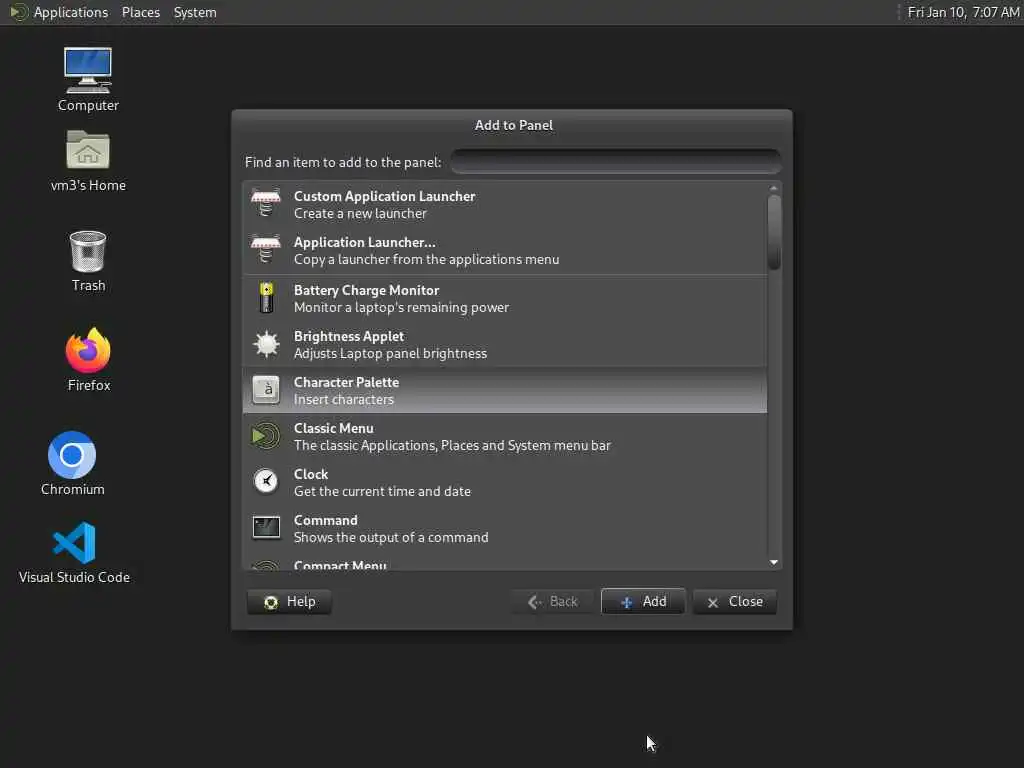Select 'Get the current time and date'
Image resolution: width=1024 pixels, height=768 pixels.
tap(382, 491)
